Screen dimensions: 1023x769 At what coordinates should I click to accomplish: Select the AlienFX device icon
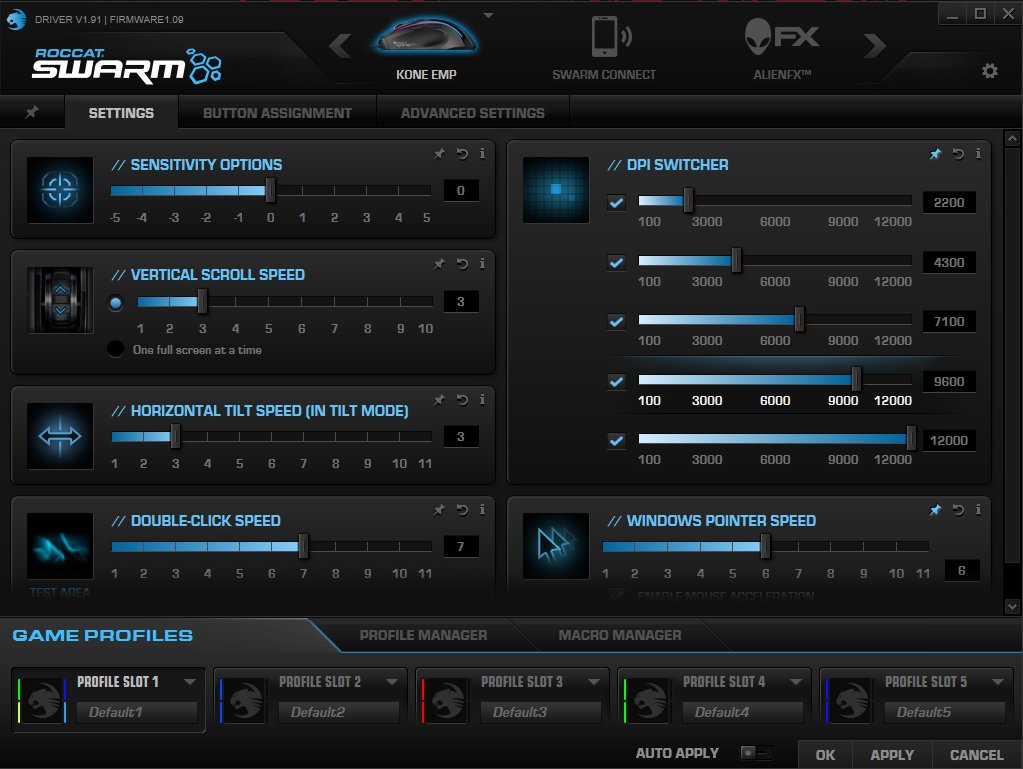(781, 39)
